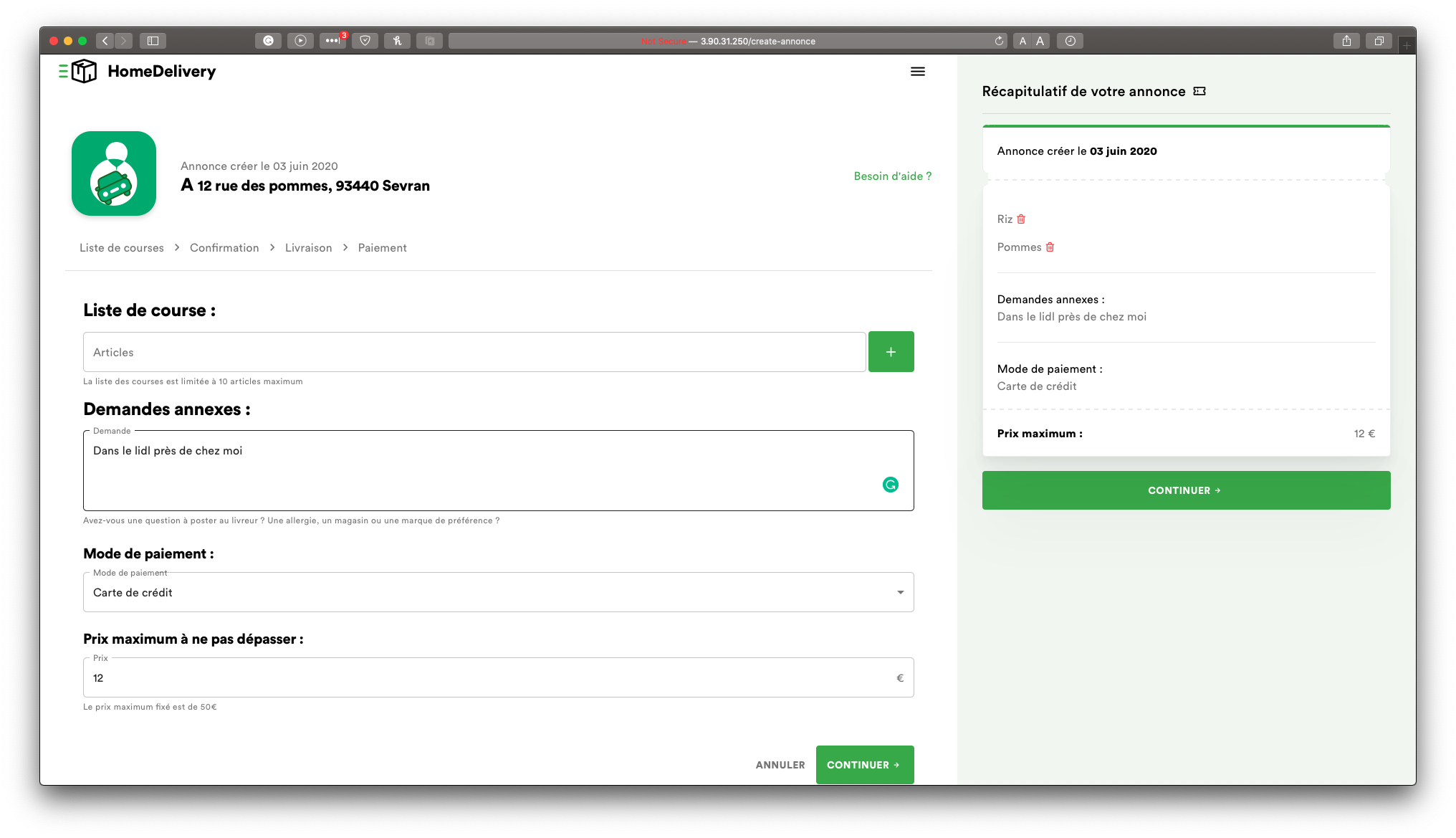
Task: Click CONTINUER button under recap panel
Action: tap(1185, 490)
